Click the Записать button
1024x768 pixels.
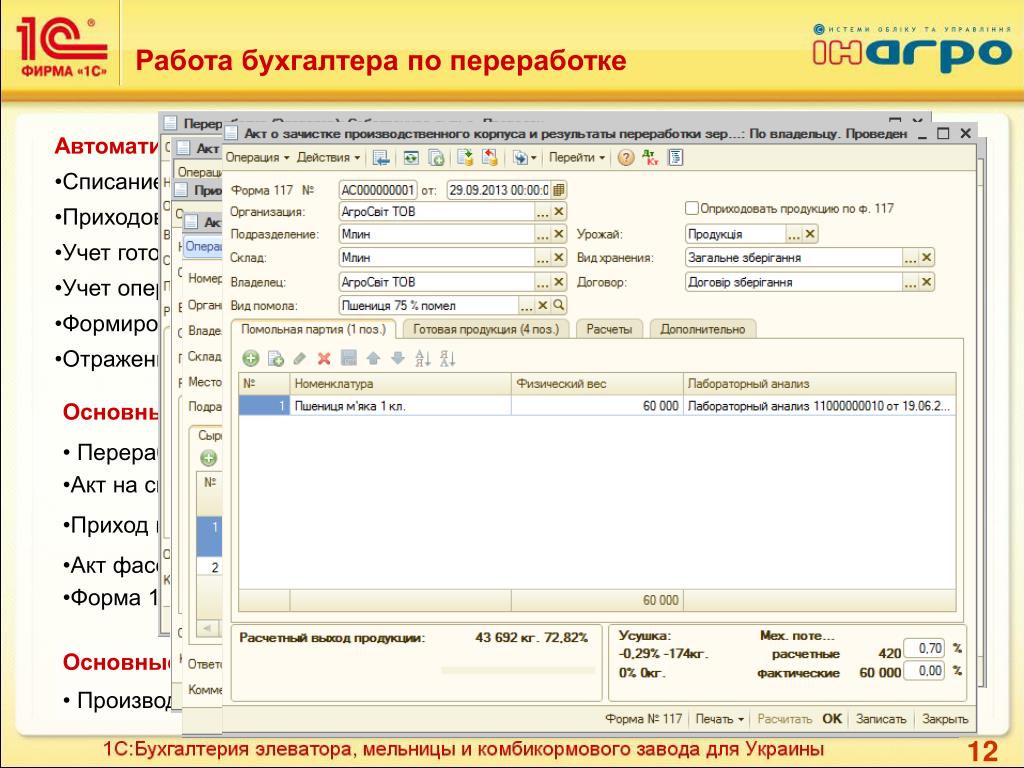coord(881,718)
